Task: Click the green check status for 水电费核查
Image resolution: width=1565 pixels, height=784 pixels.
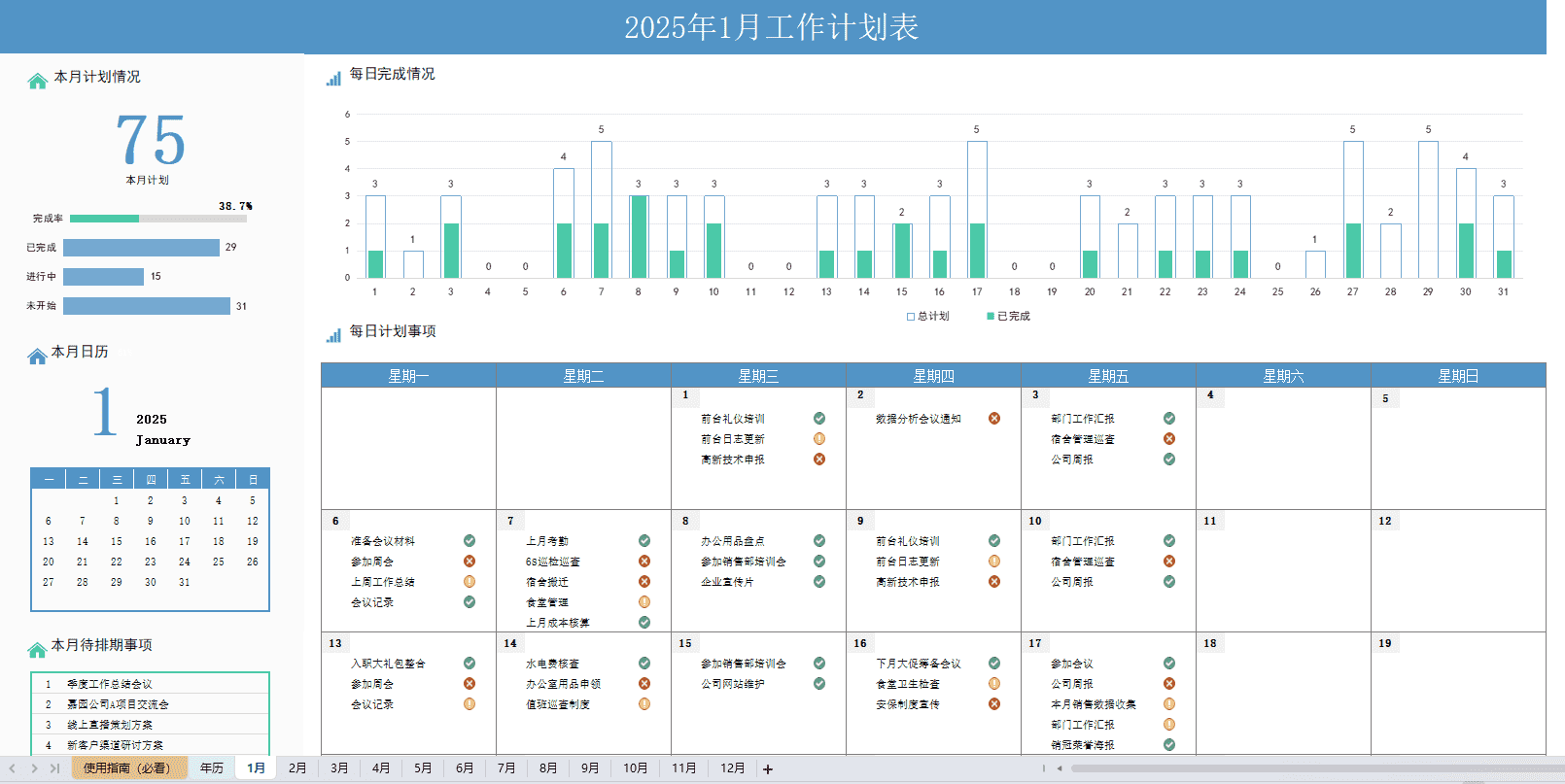Action: click(x=644, y=664)
